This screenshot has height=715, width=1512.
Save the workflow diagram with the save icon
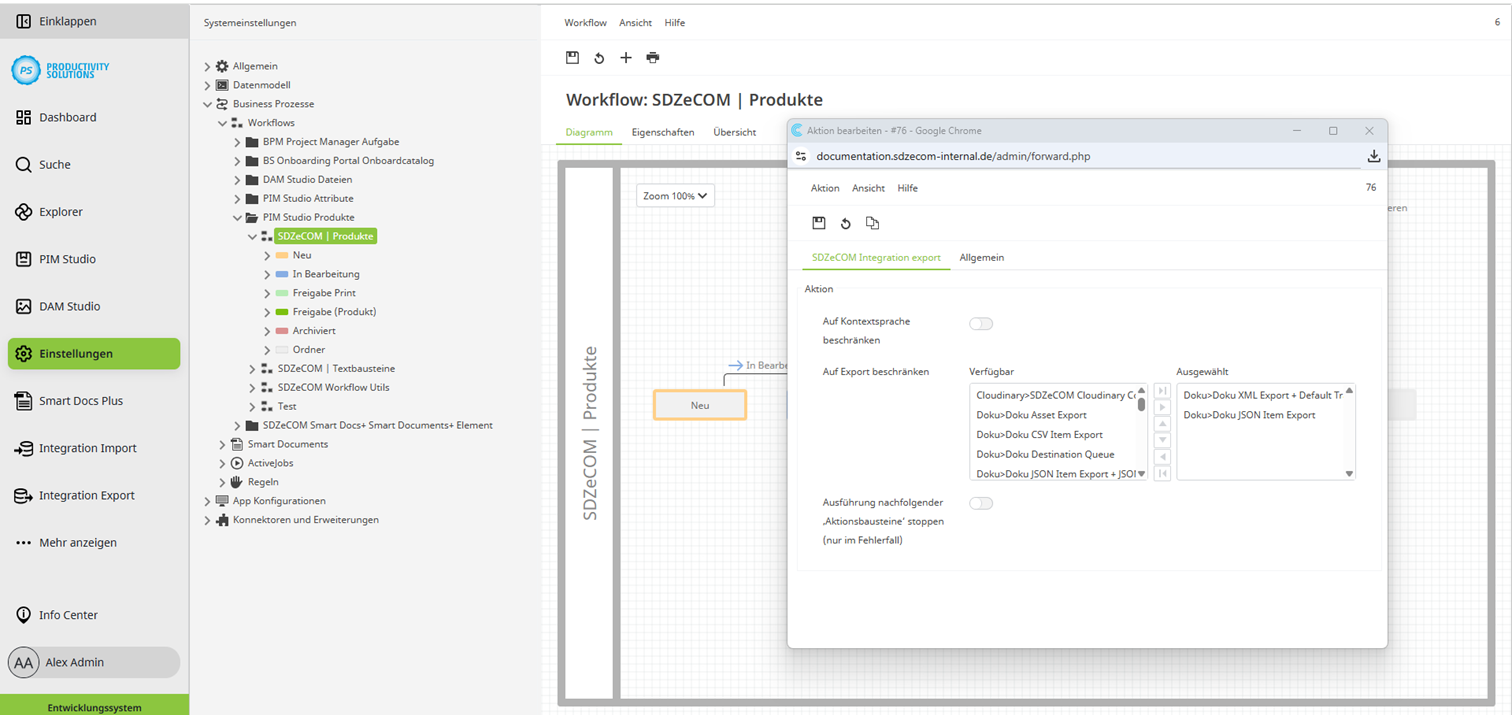tap(572, 57)
